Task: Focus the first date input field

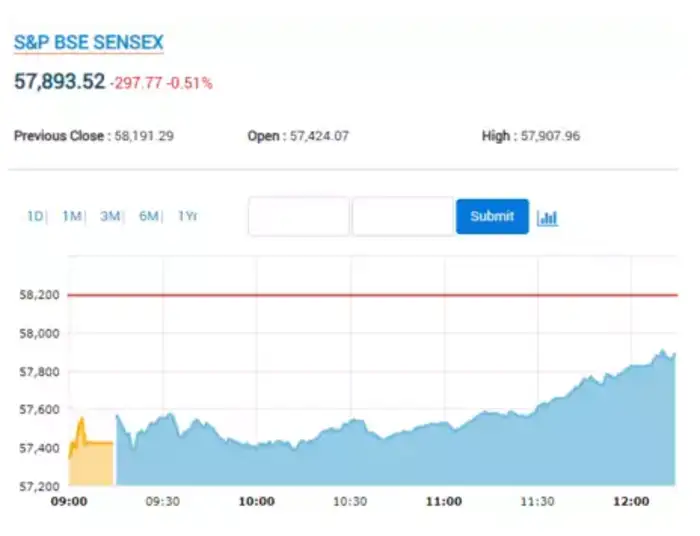Action: pyautogui.click(x=298, y=217)
